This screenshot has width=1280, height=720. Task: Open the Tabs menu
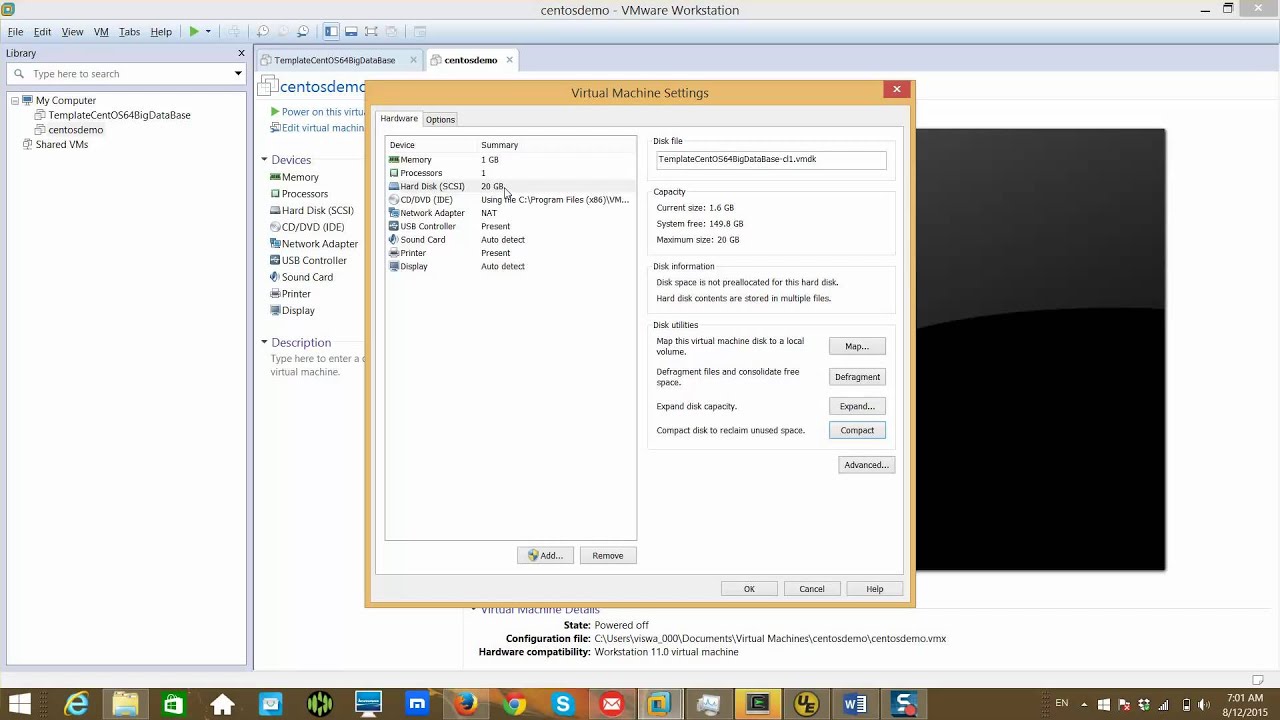point(129,32)
